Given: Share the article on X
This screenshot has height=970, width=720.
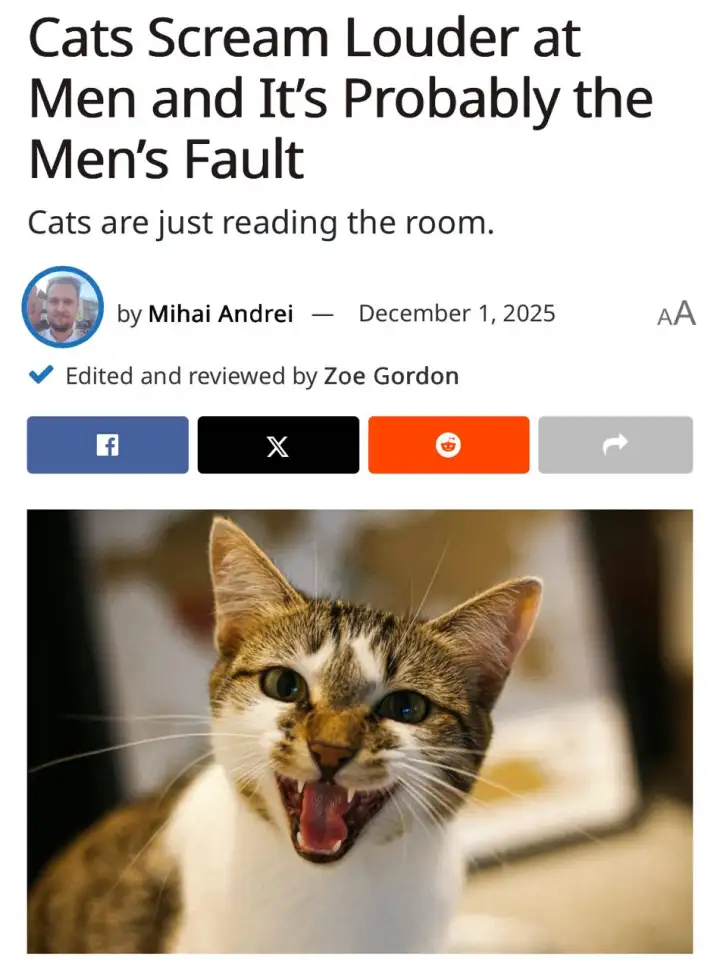Looking at the screenshot, I should coord(278,445).
